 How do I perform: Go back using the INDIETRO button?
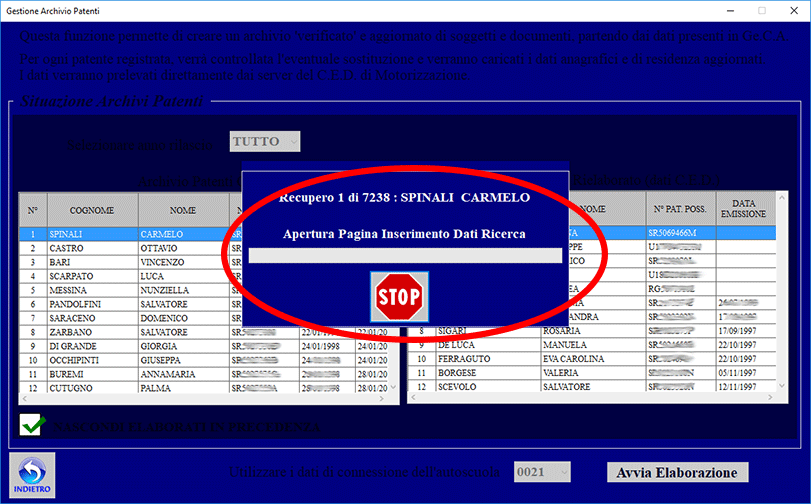click(x=32, y=475)
